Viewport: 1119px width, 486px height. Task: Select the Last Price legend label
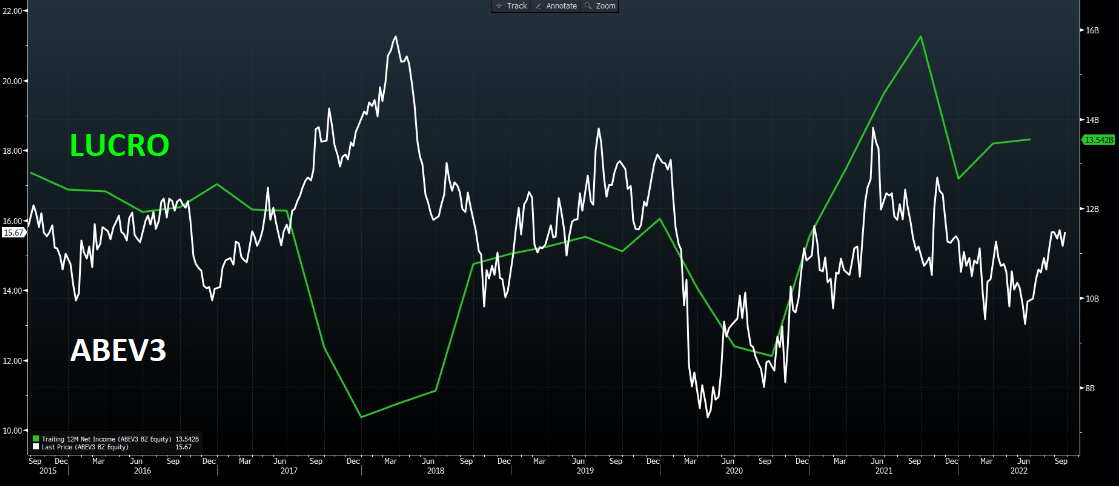[85, 446]
